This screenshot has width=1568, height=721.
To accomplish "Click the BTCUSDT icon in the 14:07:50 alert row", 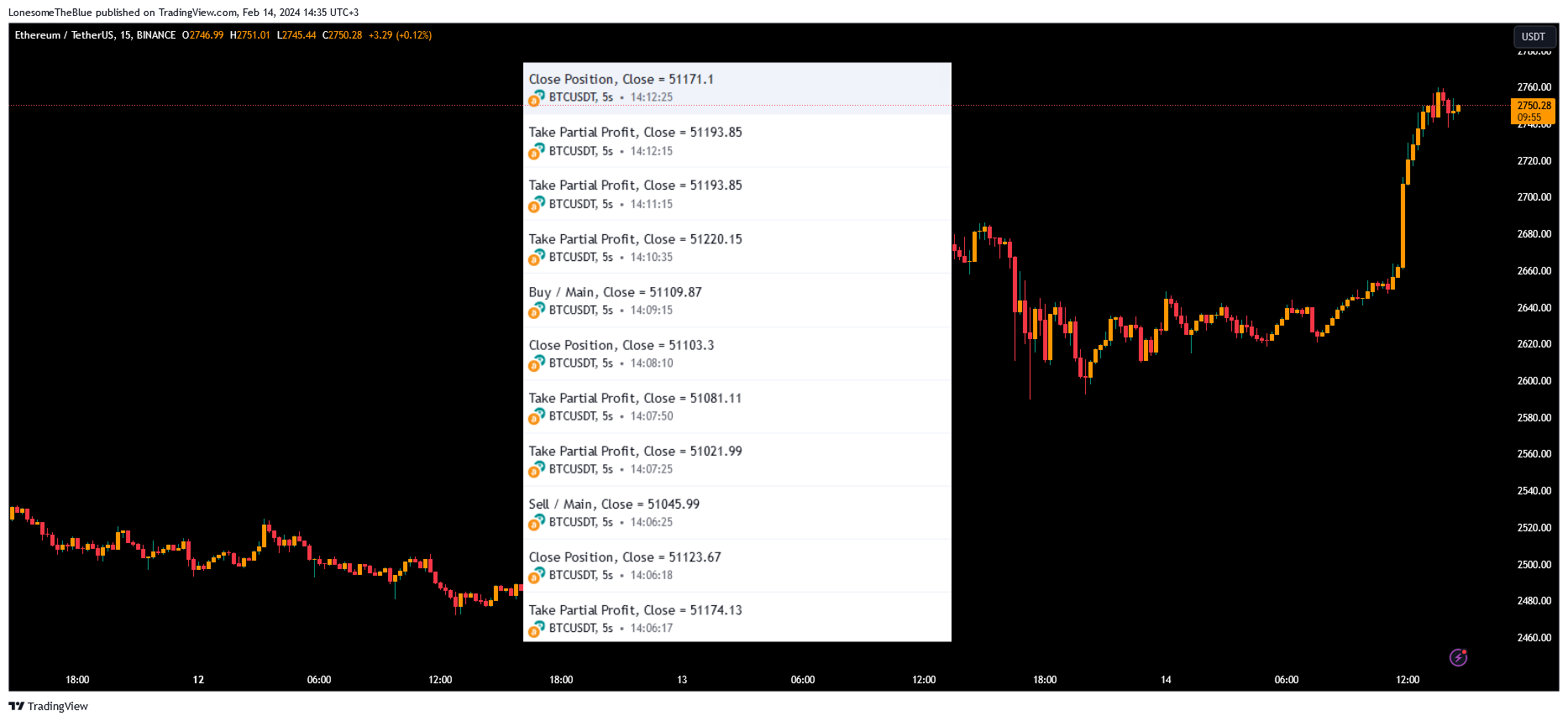I will (536, 416).
